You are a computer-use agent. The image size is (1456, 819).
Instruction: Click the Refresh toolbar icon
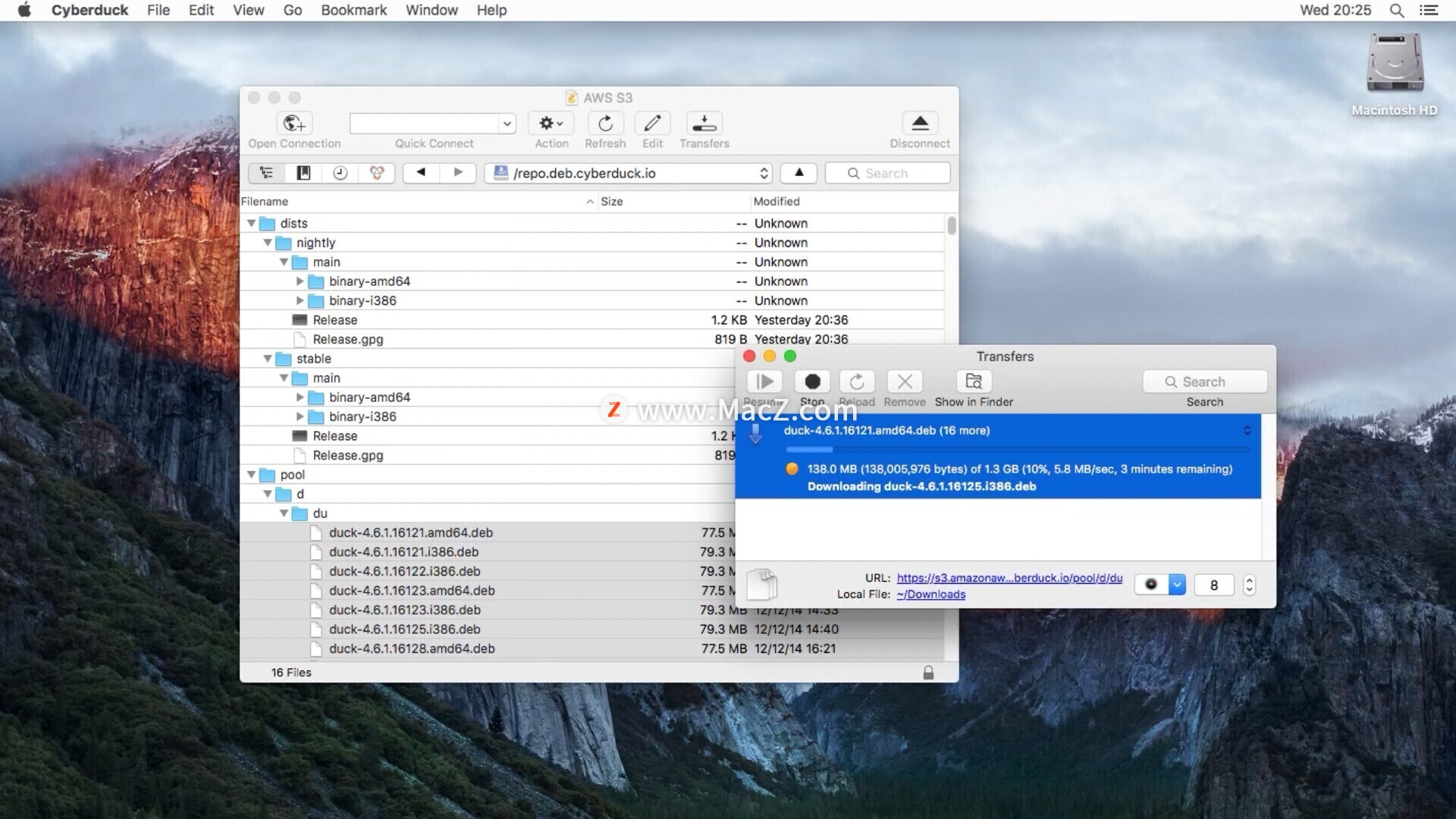click(605, 123)
